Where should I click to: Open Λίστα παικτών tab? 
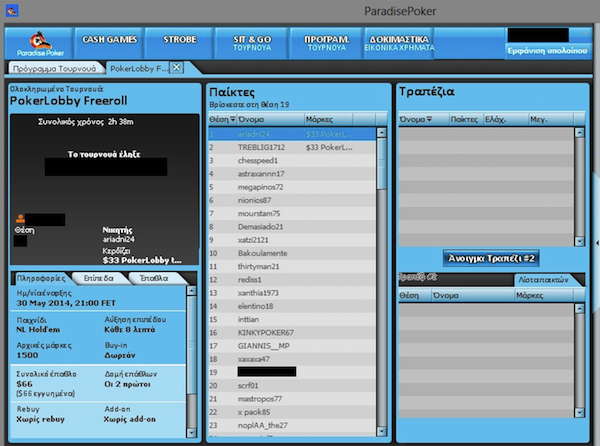coord(543,280)
